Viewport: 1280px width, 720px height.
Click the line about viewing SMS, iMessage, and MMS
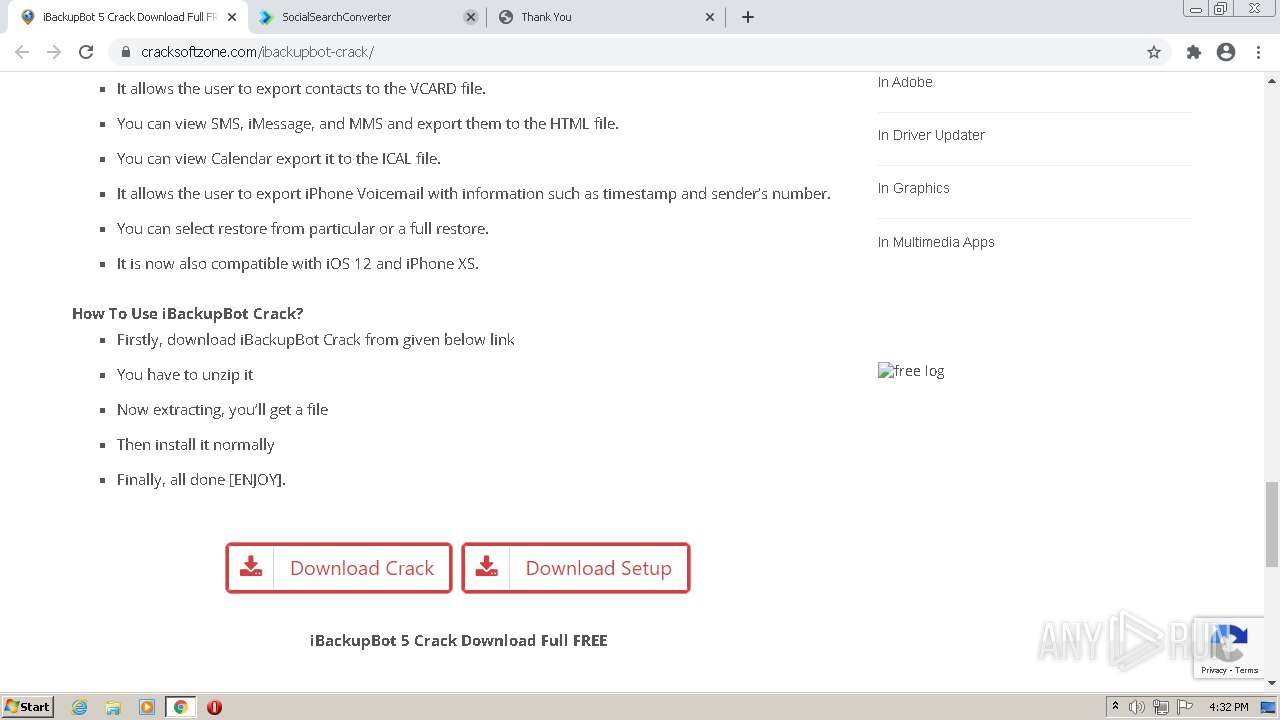click(368, 123)
